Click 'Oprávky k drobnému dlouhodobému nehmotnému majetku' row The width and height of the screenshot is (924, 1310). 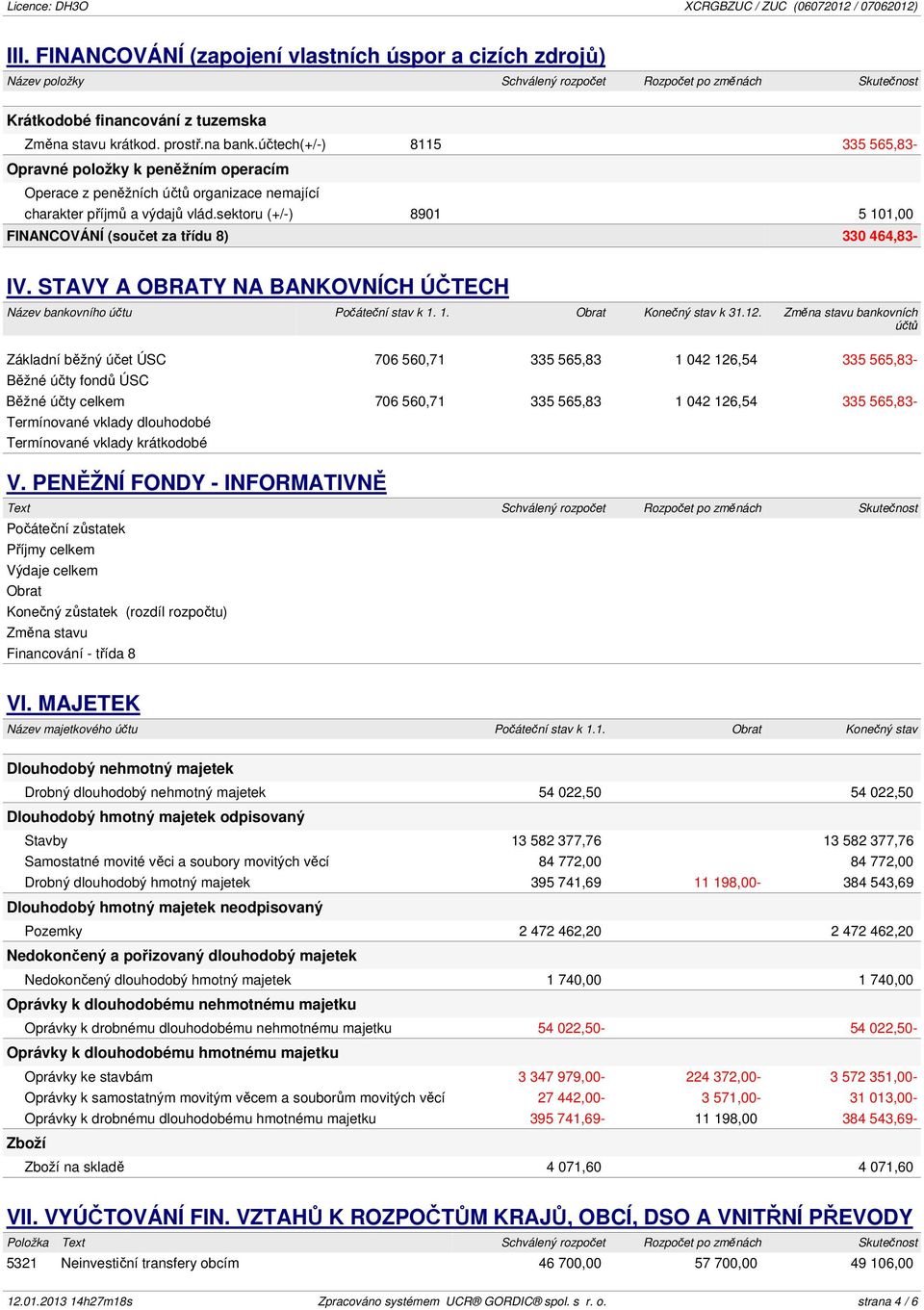click(208, 1028)
